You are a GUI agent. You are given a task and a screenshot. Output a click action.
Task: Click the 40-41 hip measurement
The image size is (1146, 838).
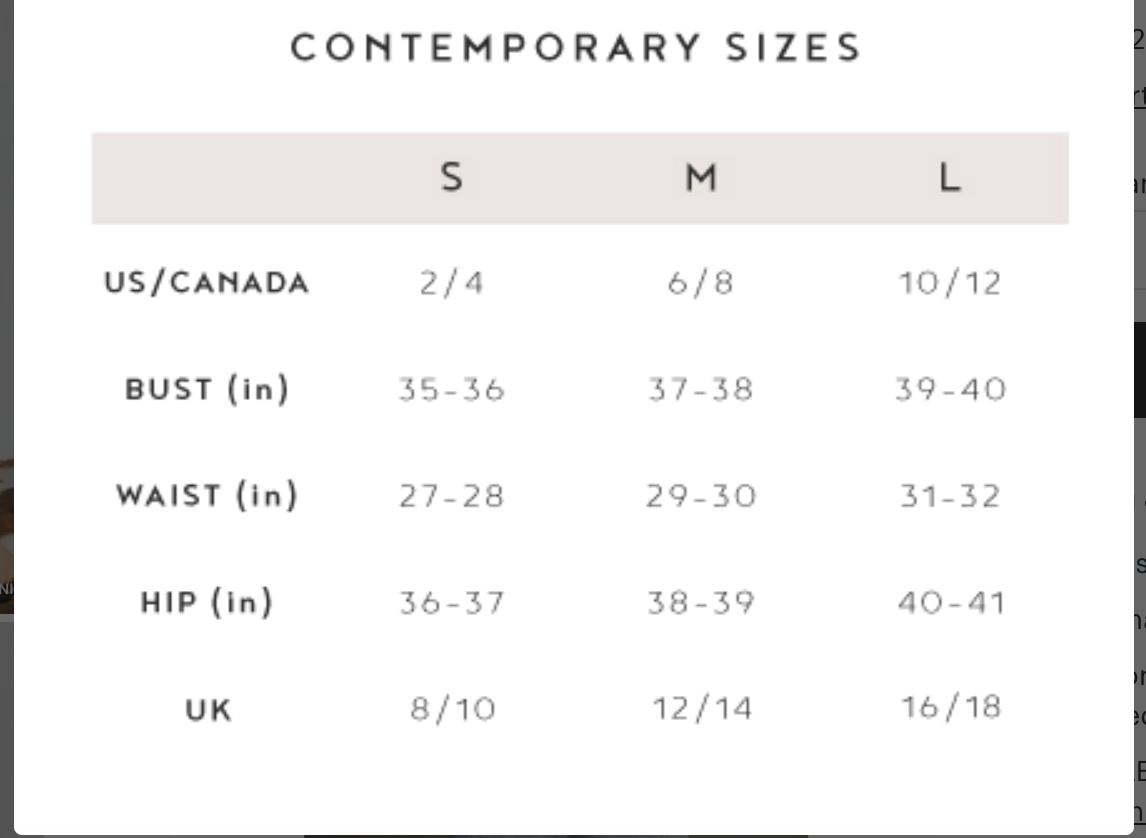(950, 602)
